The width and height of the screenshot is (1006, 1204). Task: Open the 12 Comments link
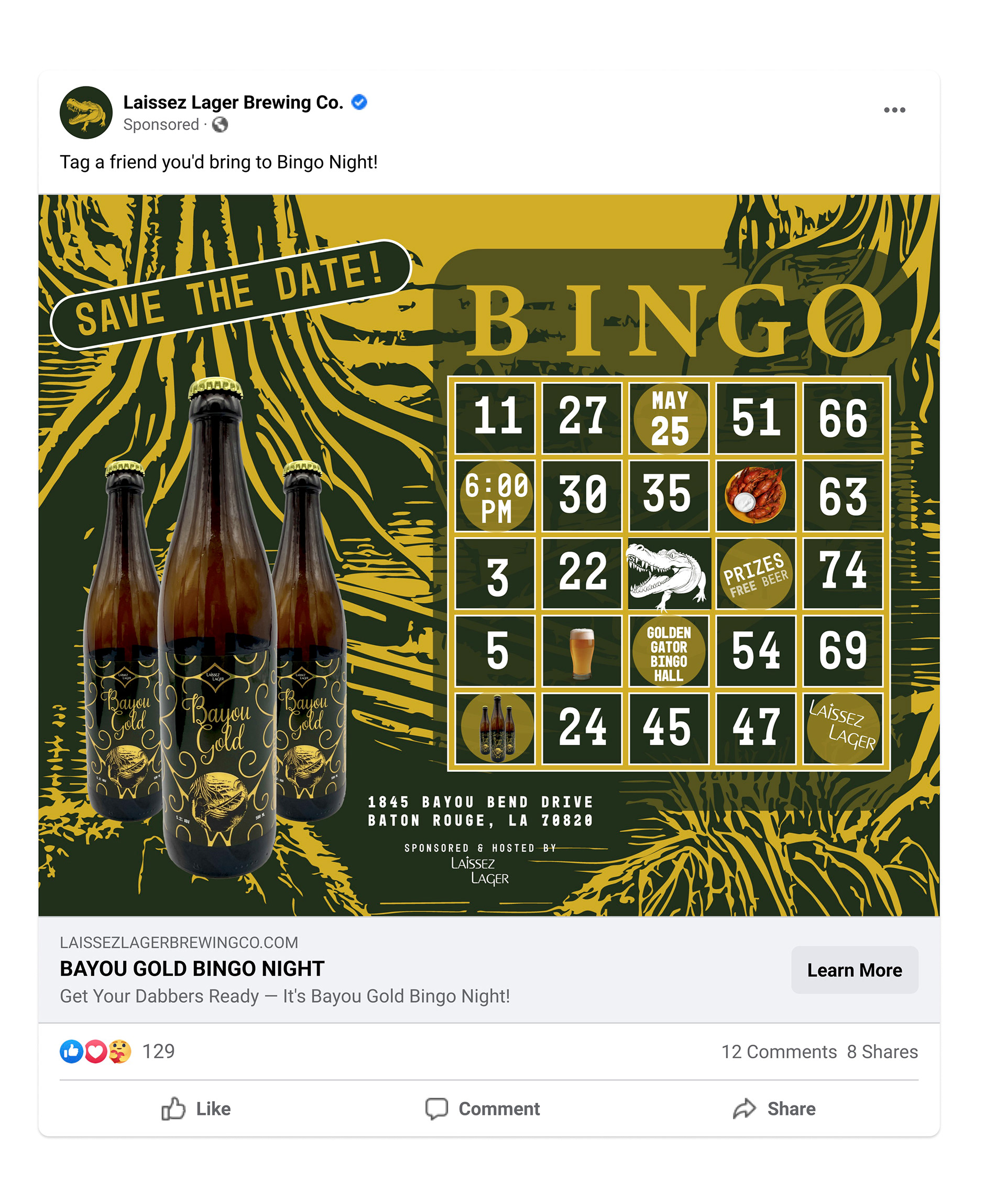pyautogui.click(x=779, y=1052)
